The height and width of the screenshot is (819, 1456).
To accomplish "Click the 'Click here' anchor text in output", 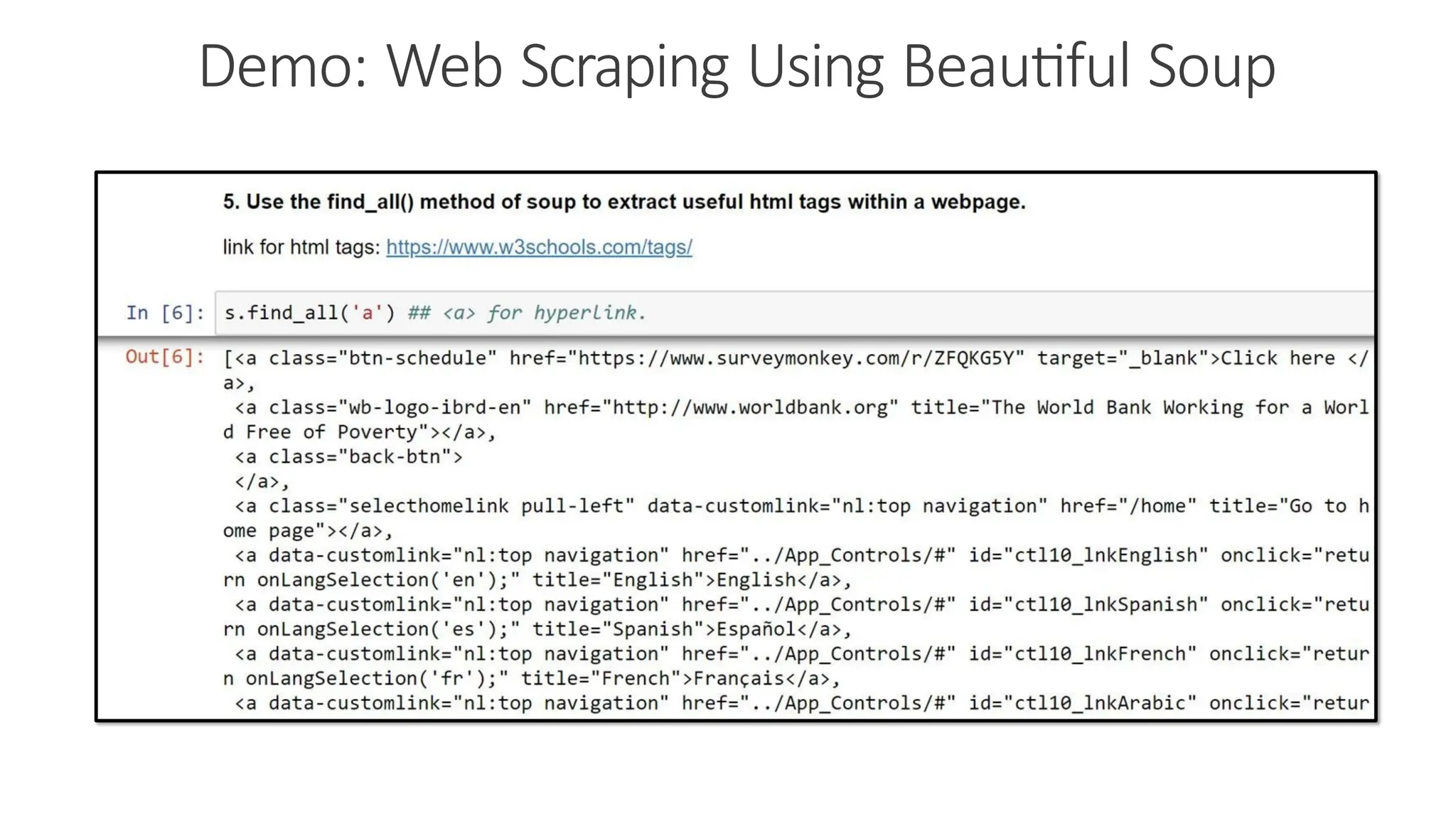I will (1277, 358).
